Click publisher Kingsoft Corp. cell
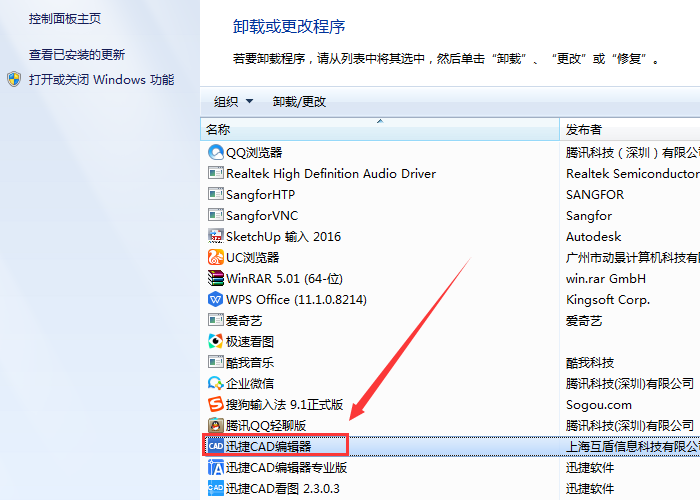700x500 pixels. click(608, 300)
